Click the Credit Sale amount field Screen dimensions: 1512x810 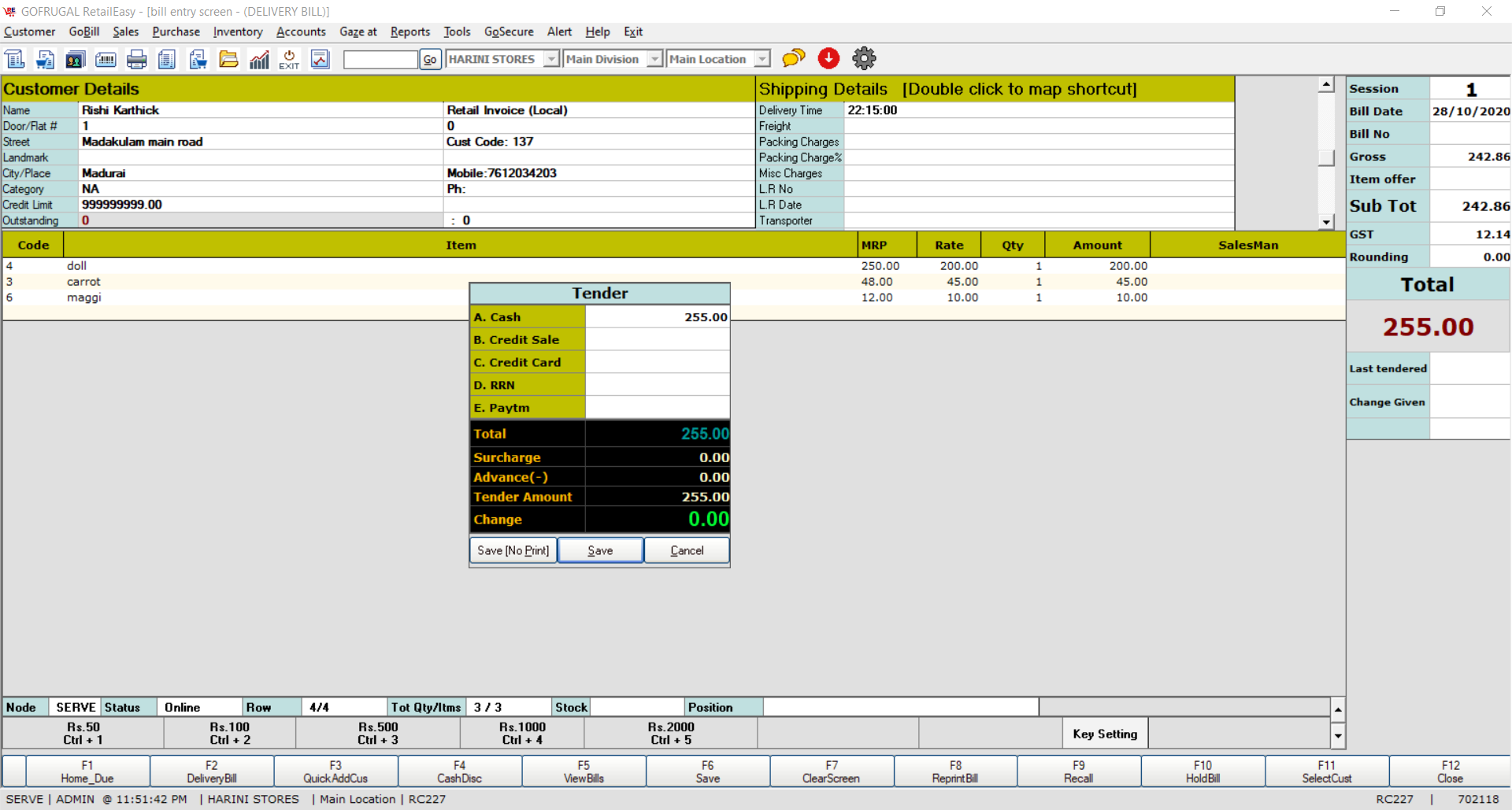[x=658, y=340]
